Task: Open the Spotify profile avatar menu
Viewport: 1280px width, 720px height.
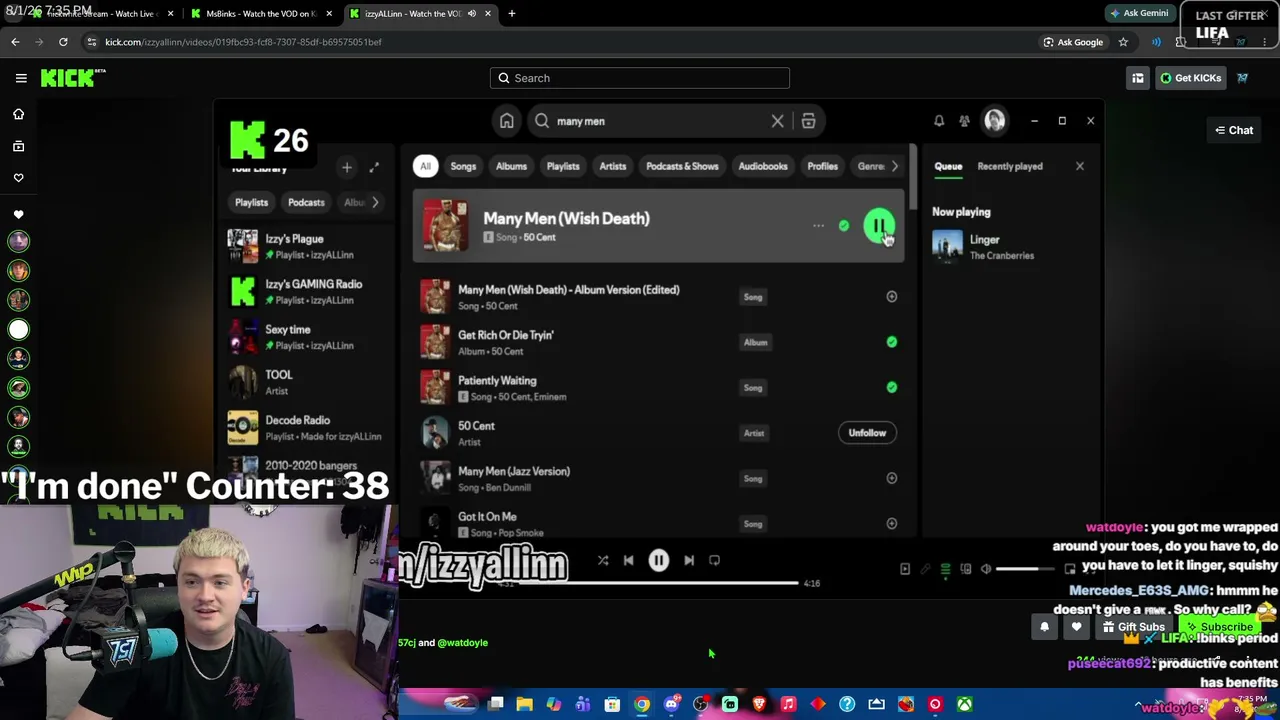Action: 994,121
